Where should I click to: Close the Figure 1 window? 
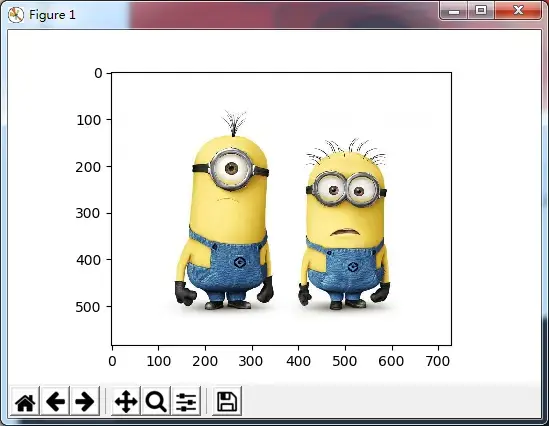point(518,11)
